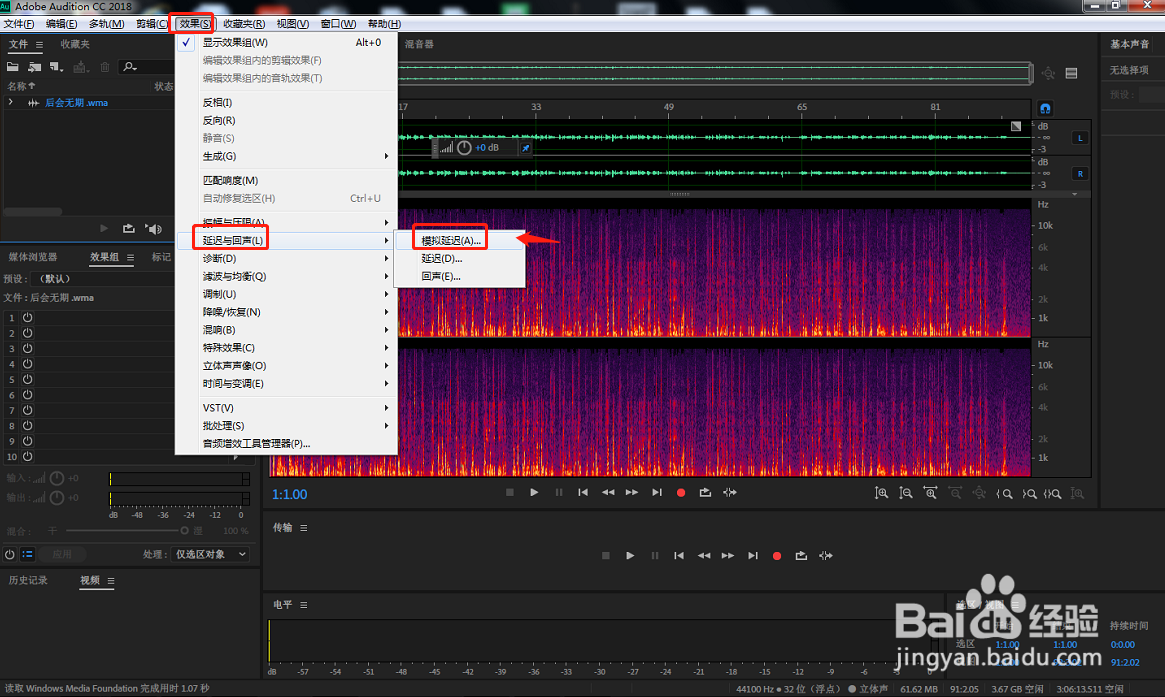Click move to next in Transport panel
The width and height of the screenshot is (1165, 697).
pos(753,556)
